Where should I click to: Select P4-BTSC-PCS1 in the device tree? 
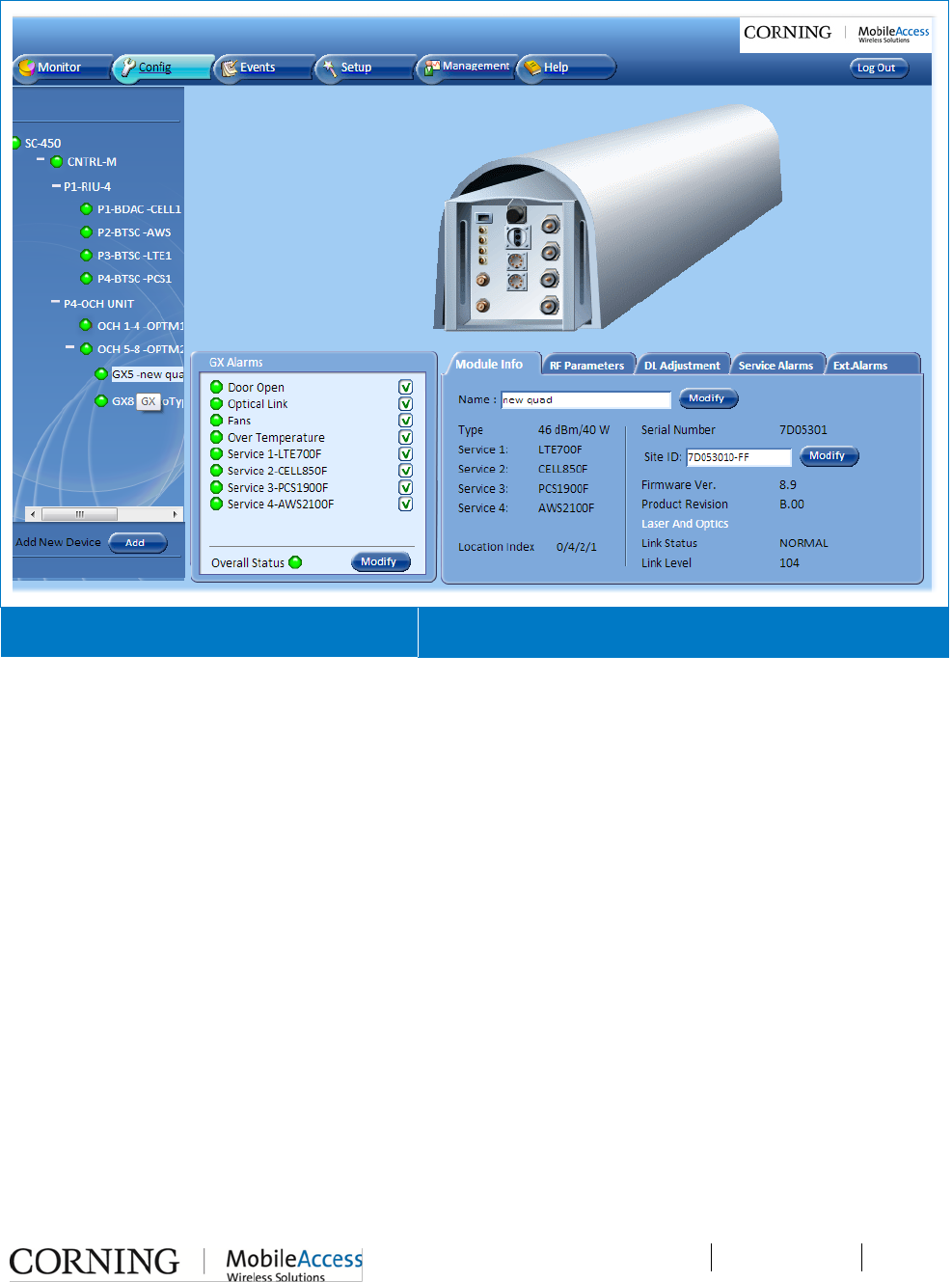pos(134,279)
